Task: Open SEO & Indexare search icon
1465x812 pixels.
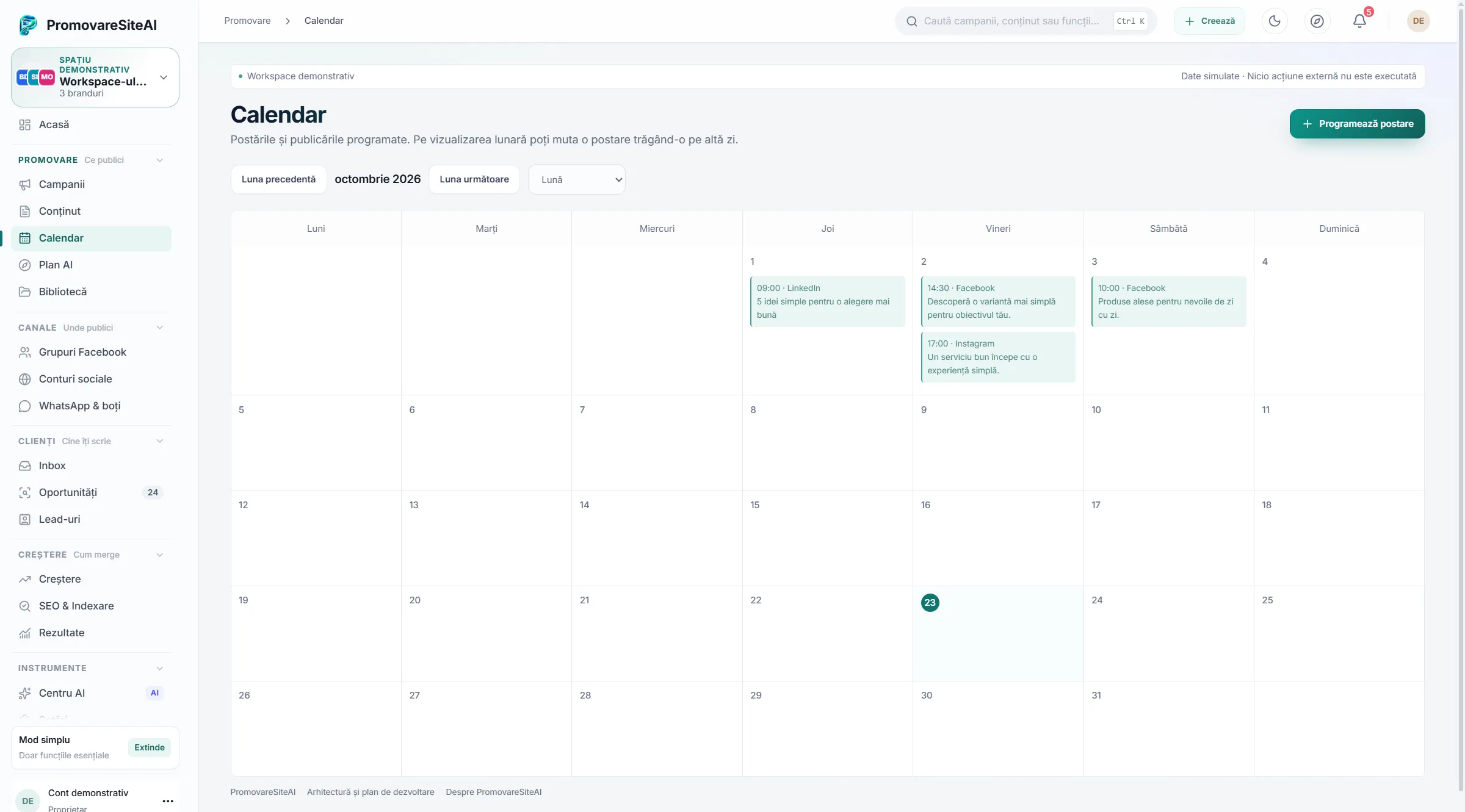Action: (24, 606)
